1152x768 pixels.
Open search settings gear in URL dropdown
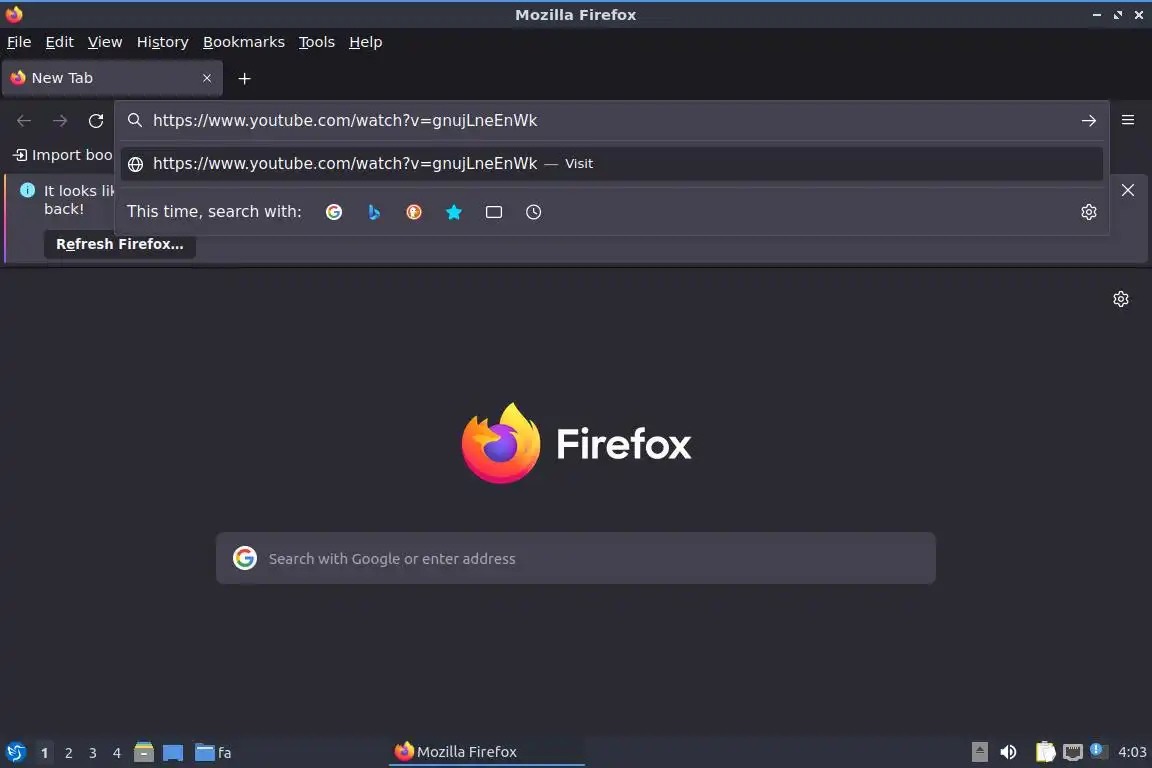(x=1089, y=212)
